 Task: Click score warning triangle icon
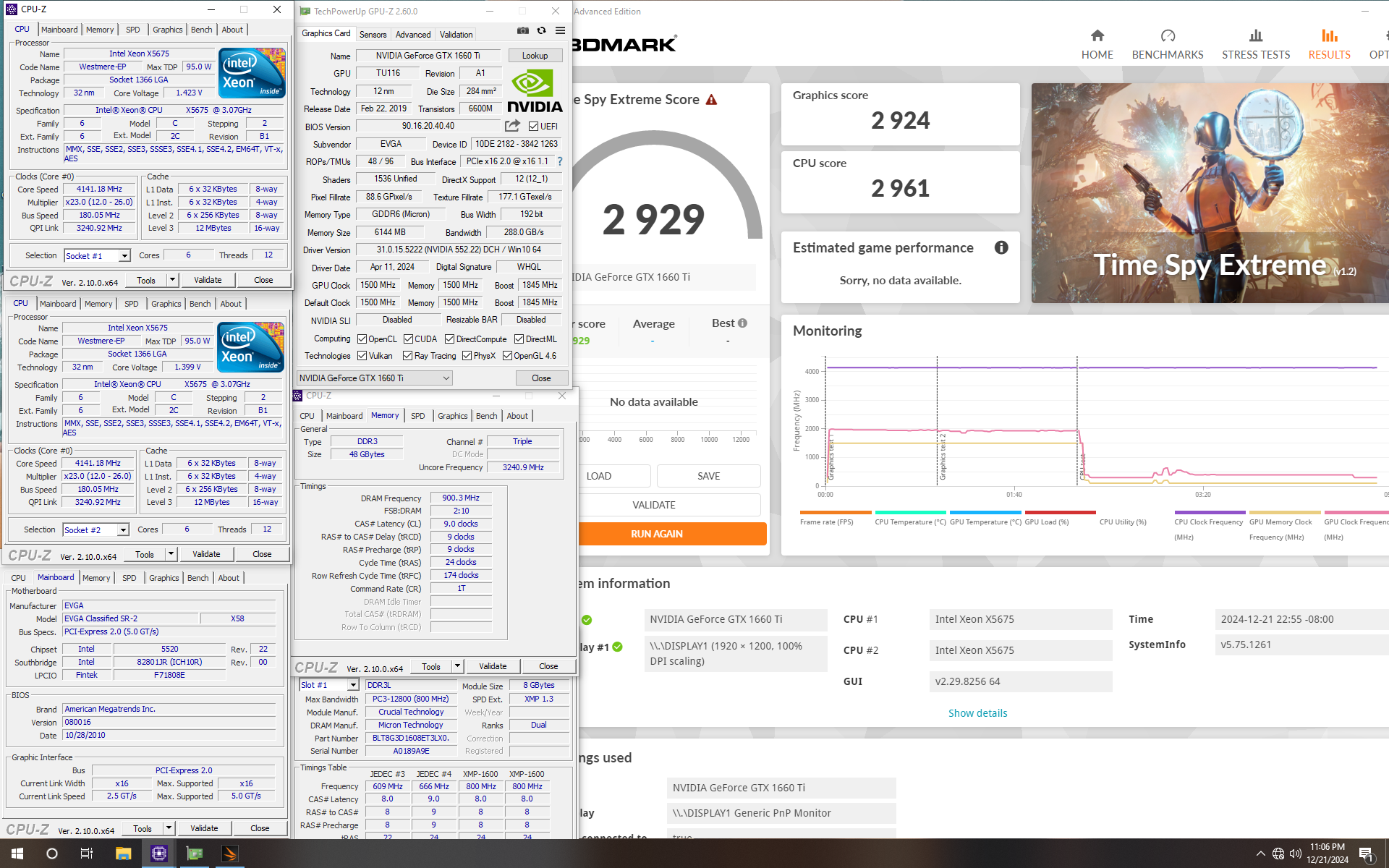pyautogui.click(x=711, y=100)
